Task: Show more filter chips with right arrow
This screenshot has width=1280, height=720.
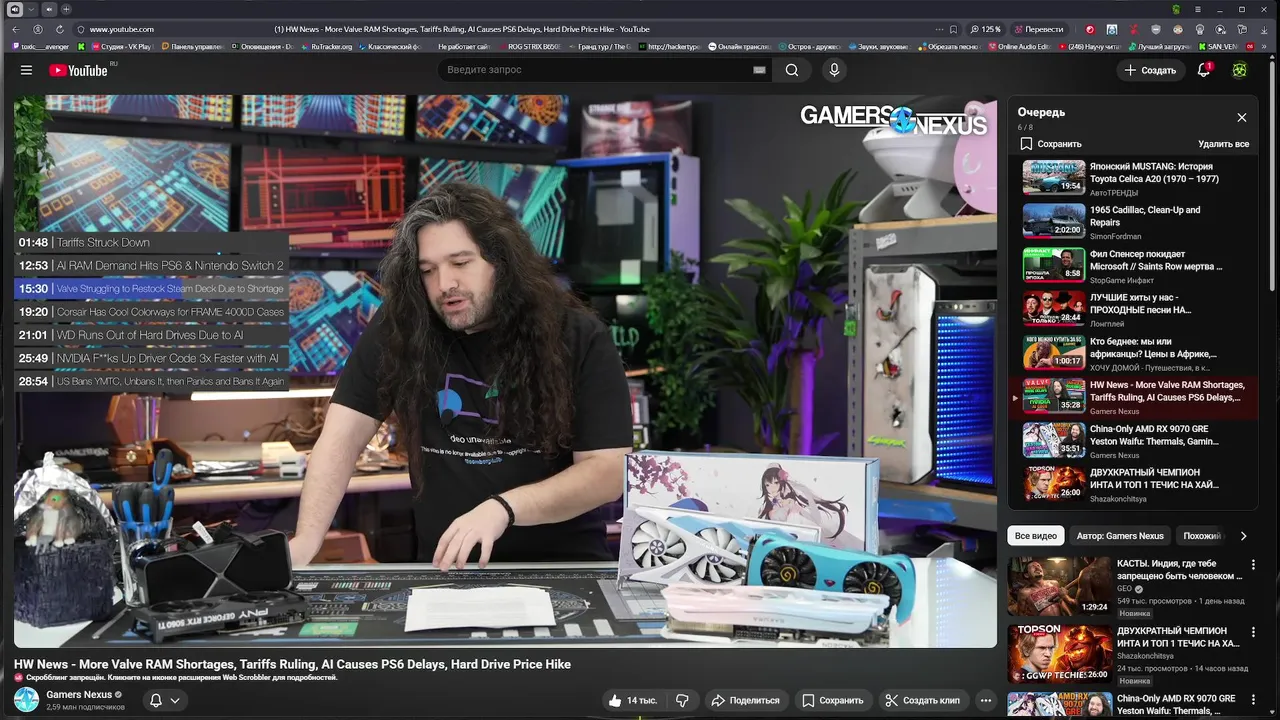Action: [x=1243, y=536]
